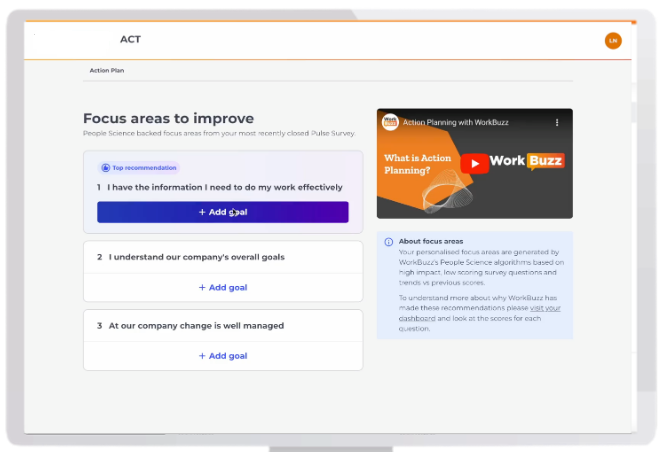Click the People Science backed focus areas subtitle

pos(219,133)
